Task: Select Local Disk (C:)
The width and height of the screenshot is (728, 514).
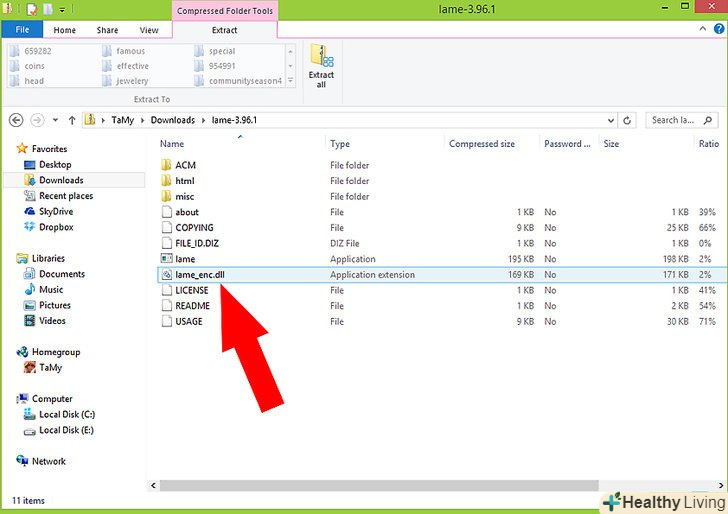Action: tap(59, 414)
